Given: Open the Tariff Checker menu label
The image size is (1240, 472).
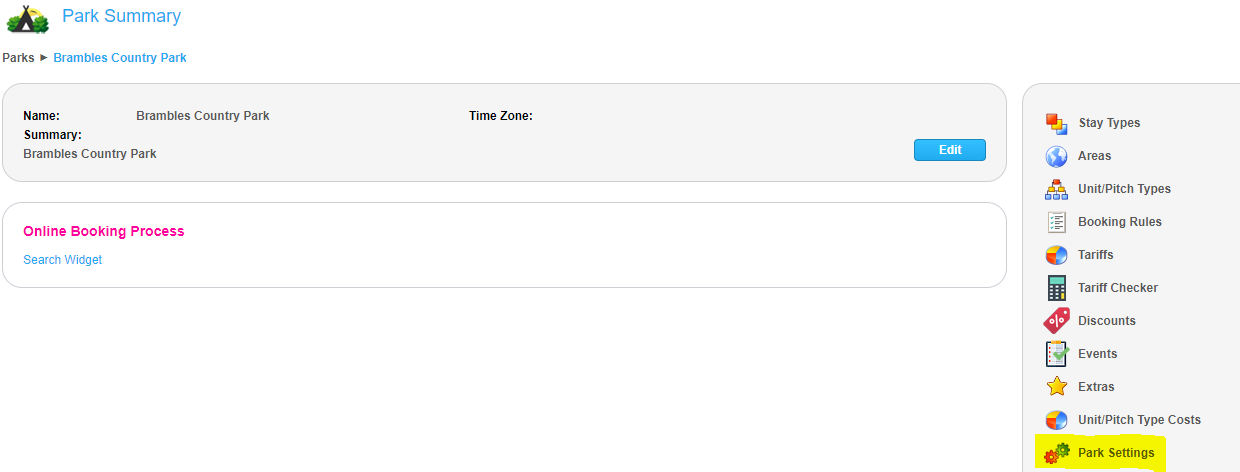Looking at the screenshot, I should coord(1118,288).
